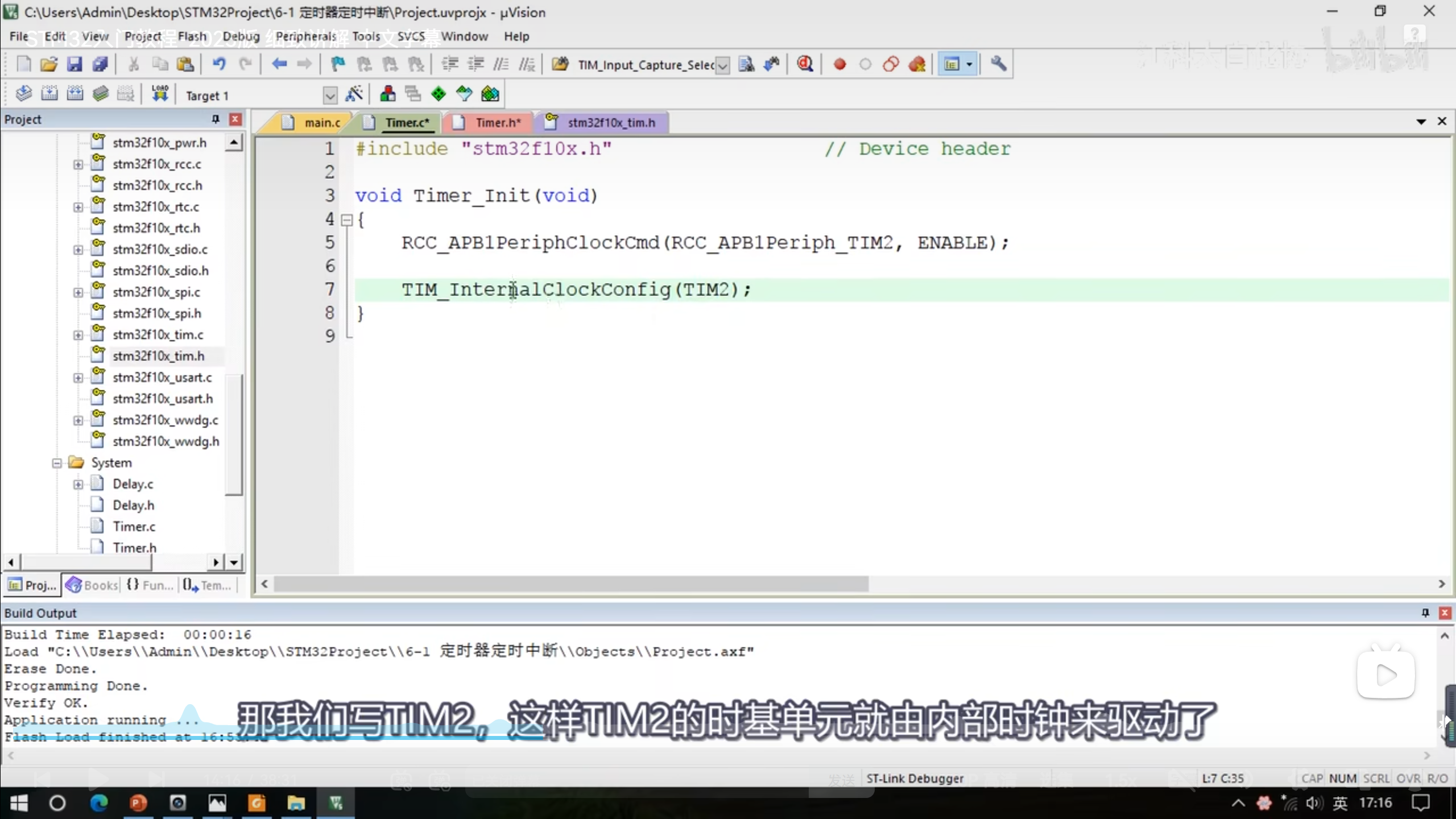
Task: Open File Explorer from the taskbar
Action: pos(296,803)
